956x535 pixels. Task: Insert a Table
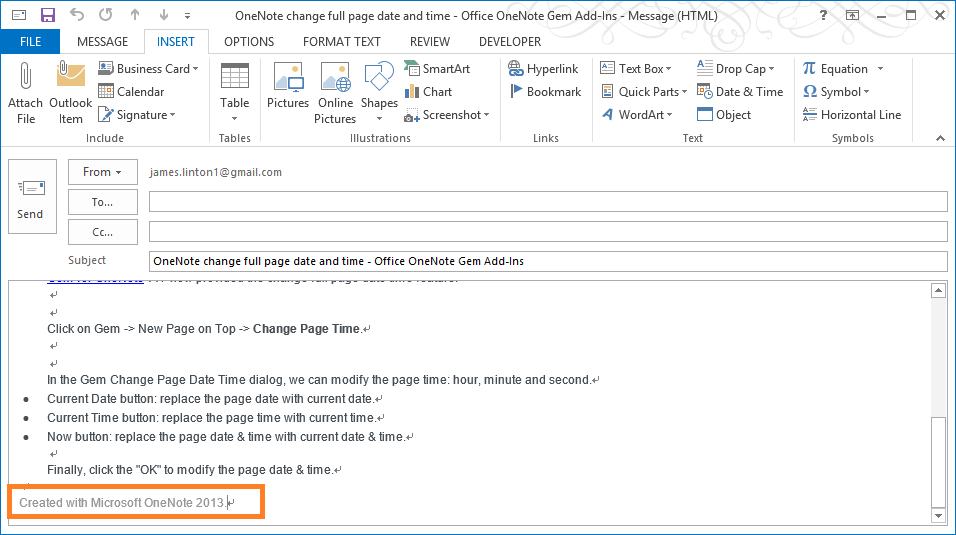[x=235, y=85]
